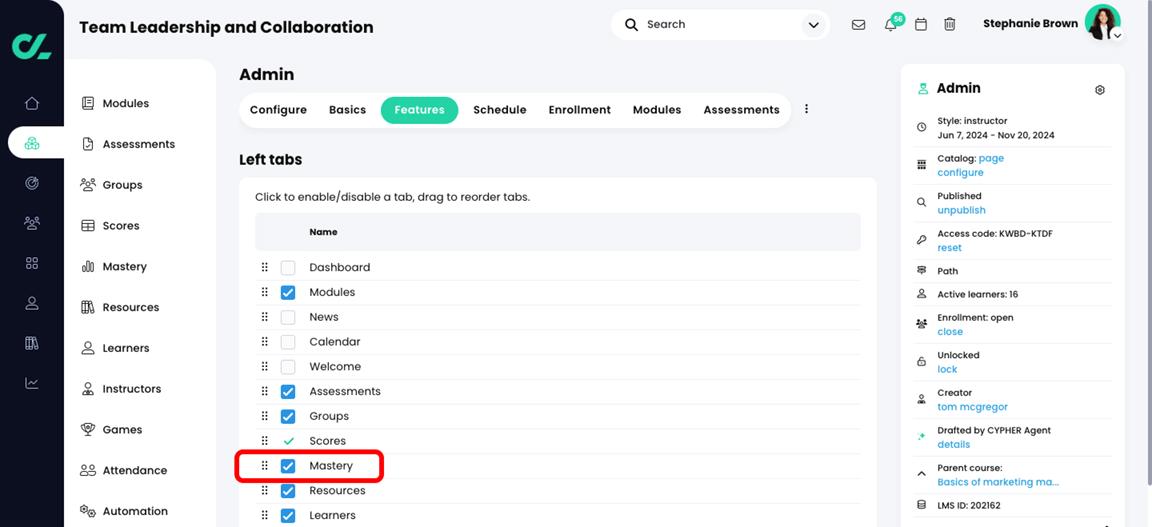Click drag handle for Scores row
Image resolution: width=1152 pixels, height=527 pixels.
(265, 441)
